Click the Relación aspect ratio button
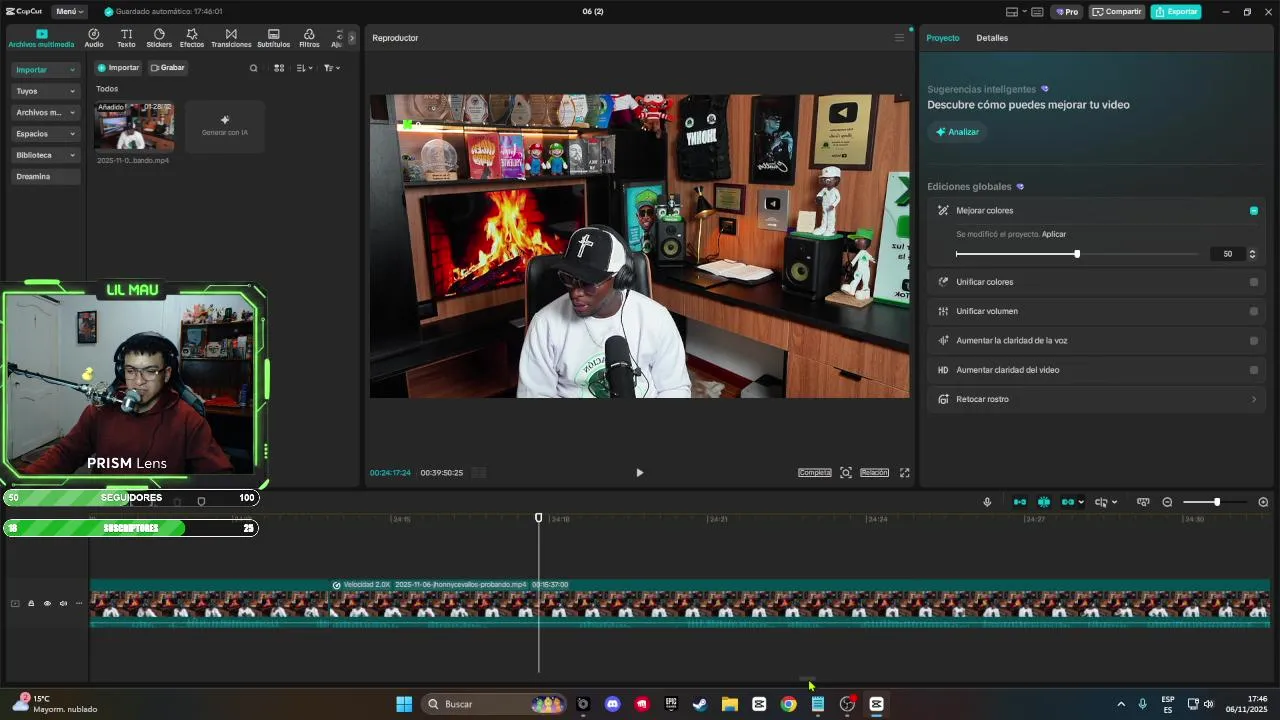Viewport: 1280px width, 720px height. [874, 473]
